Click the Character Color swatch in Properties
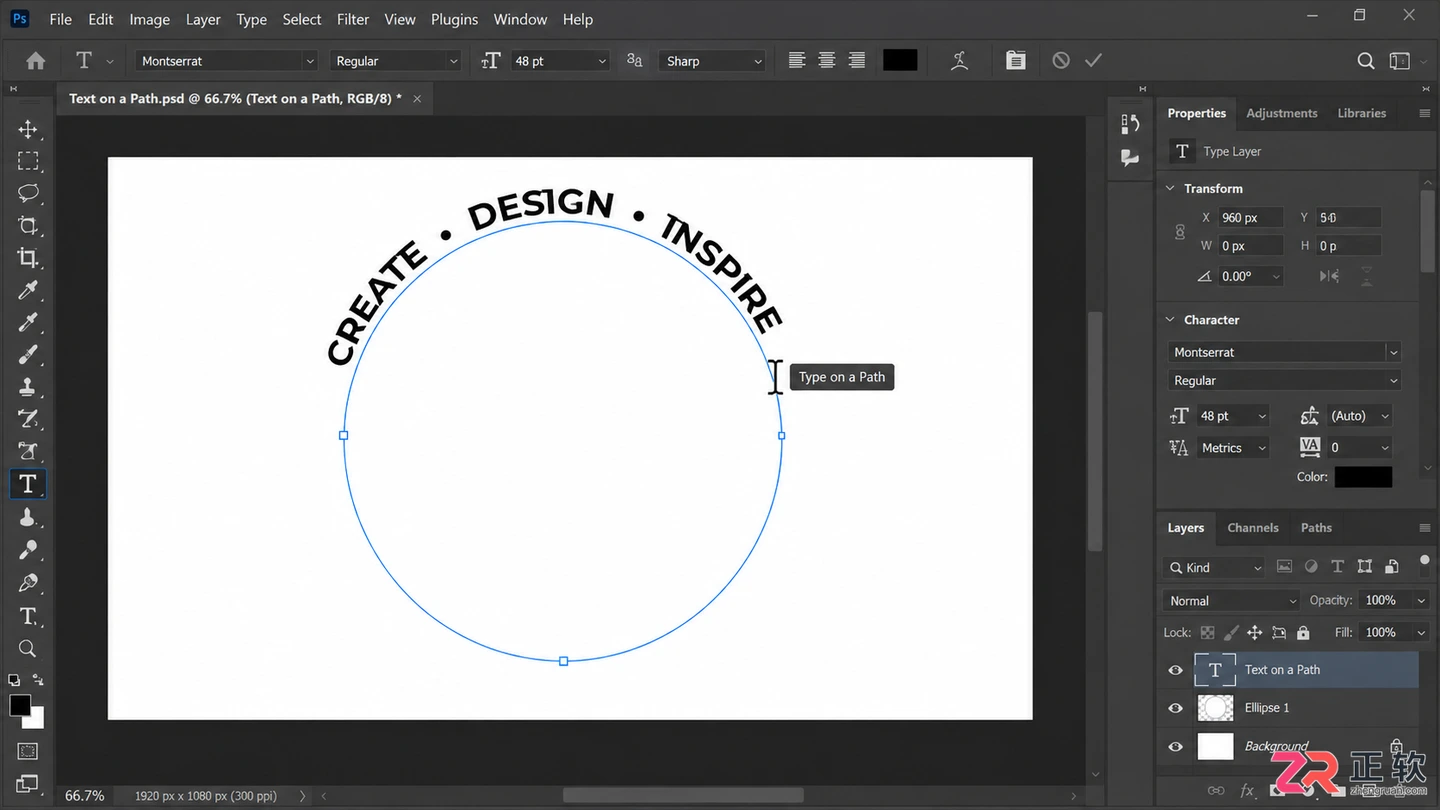 [x=1363, y=477]
